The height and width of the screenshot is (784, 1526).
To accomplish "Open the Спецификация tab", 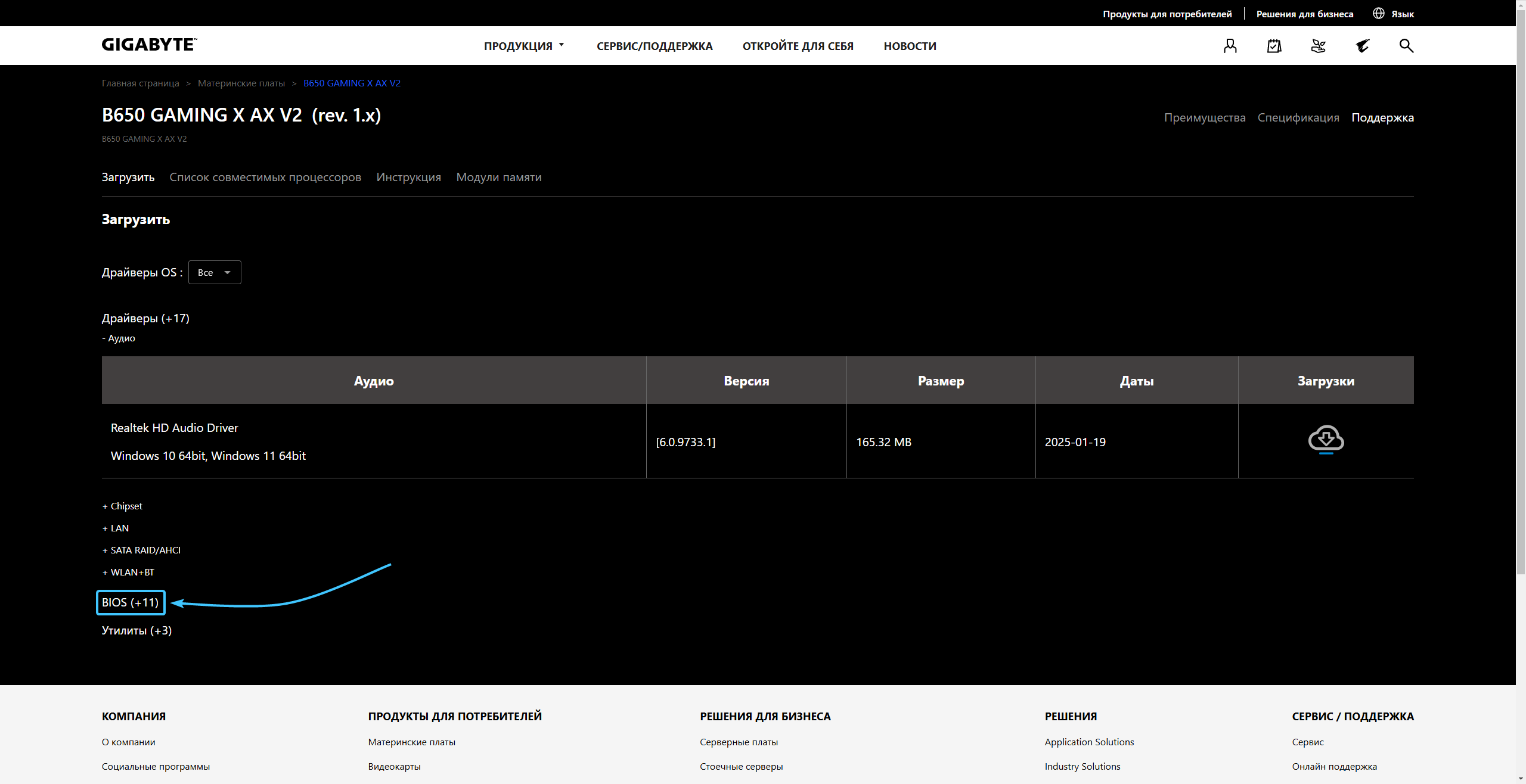I will [x=1298, y=117].
